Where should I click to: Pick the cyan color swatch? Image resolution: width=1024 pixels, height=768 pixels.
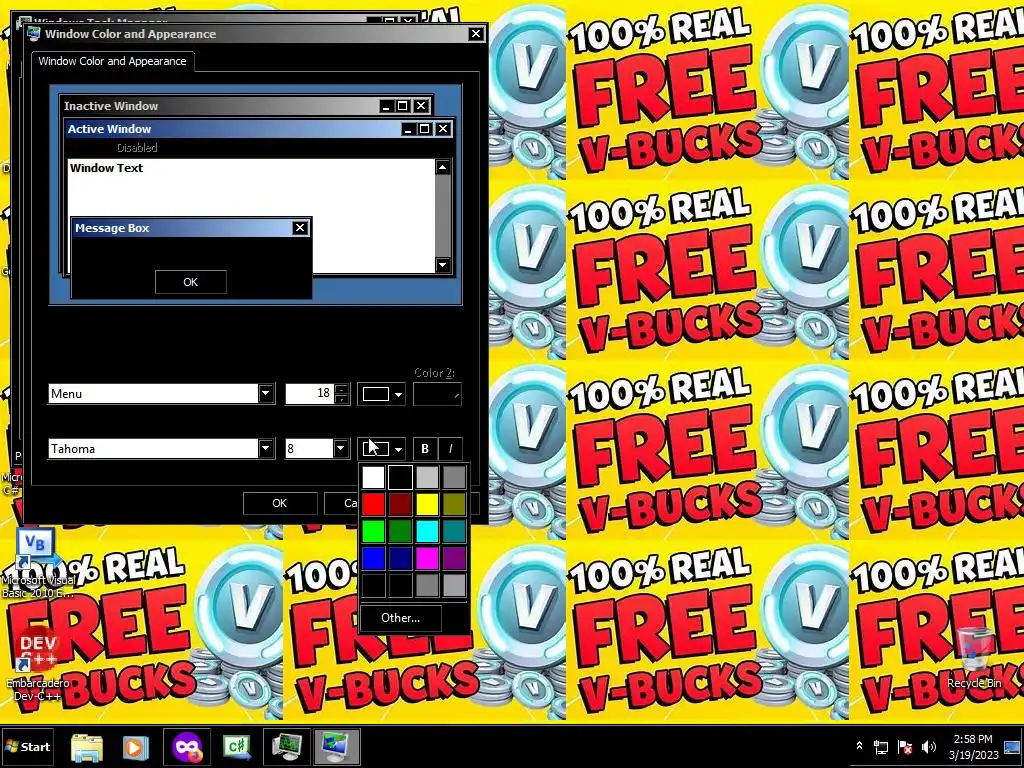pos(427,531)
